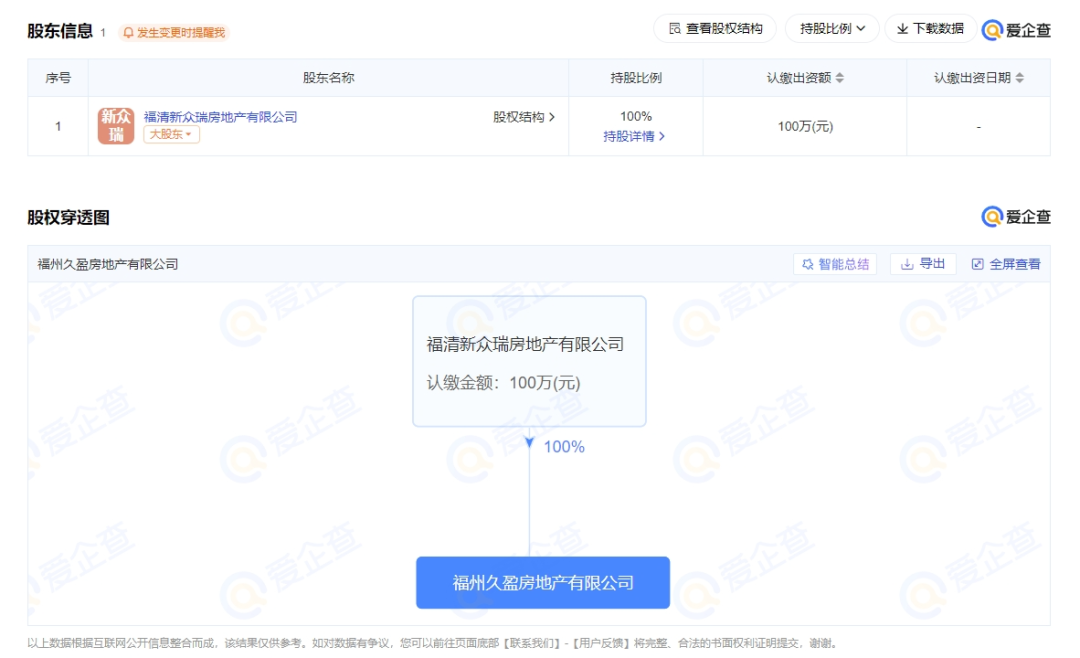1080x658 pixels.
Task: Select the 福清新众瑞房地产有限公司 chart node
Action: [529, 361]
